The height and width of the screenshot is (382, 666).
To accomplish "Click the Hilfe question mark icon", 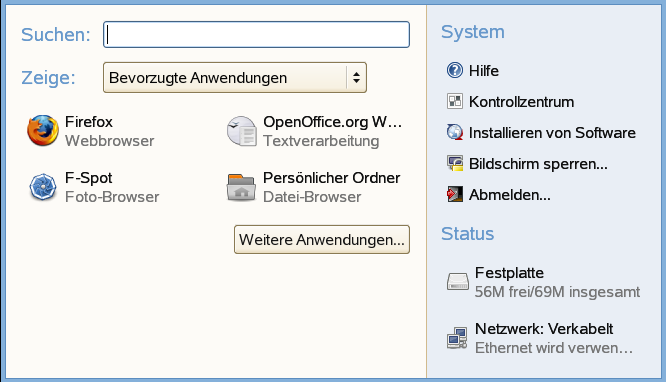I will coord(455,70).
